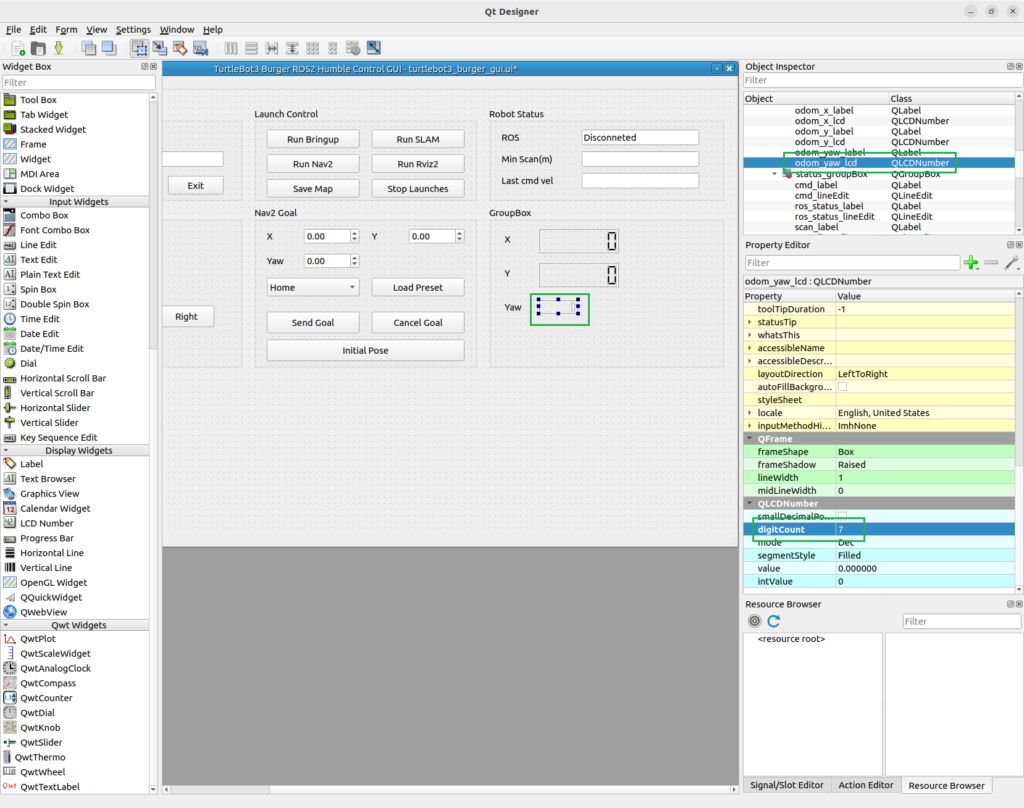Collapse status_groupBox in Object Inspector
The image size is (1024, 808).
[x=775, y=174]
